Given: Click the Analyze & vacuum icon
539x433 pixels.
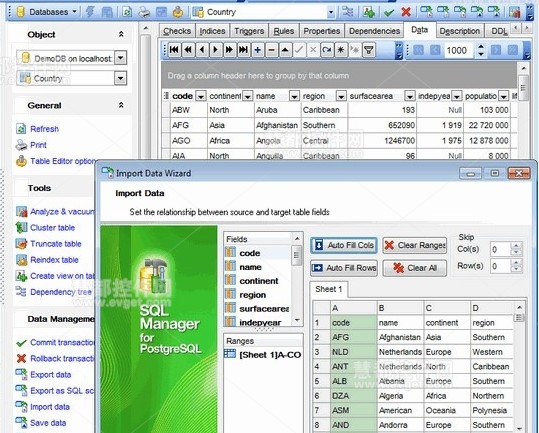Looking at the screenshot, I should point(21,211).
